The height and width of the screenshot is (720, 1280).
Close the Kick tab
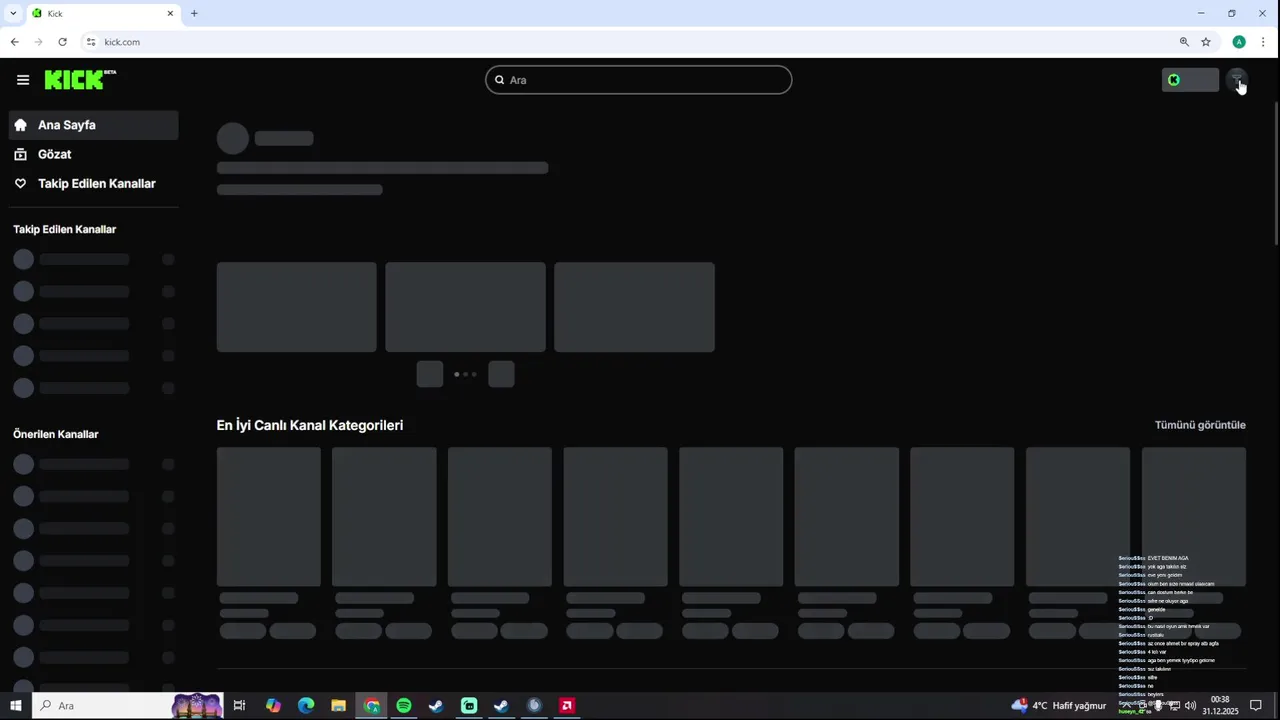pos(170,14)
